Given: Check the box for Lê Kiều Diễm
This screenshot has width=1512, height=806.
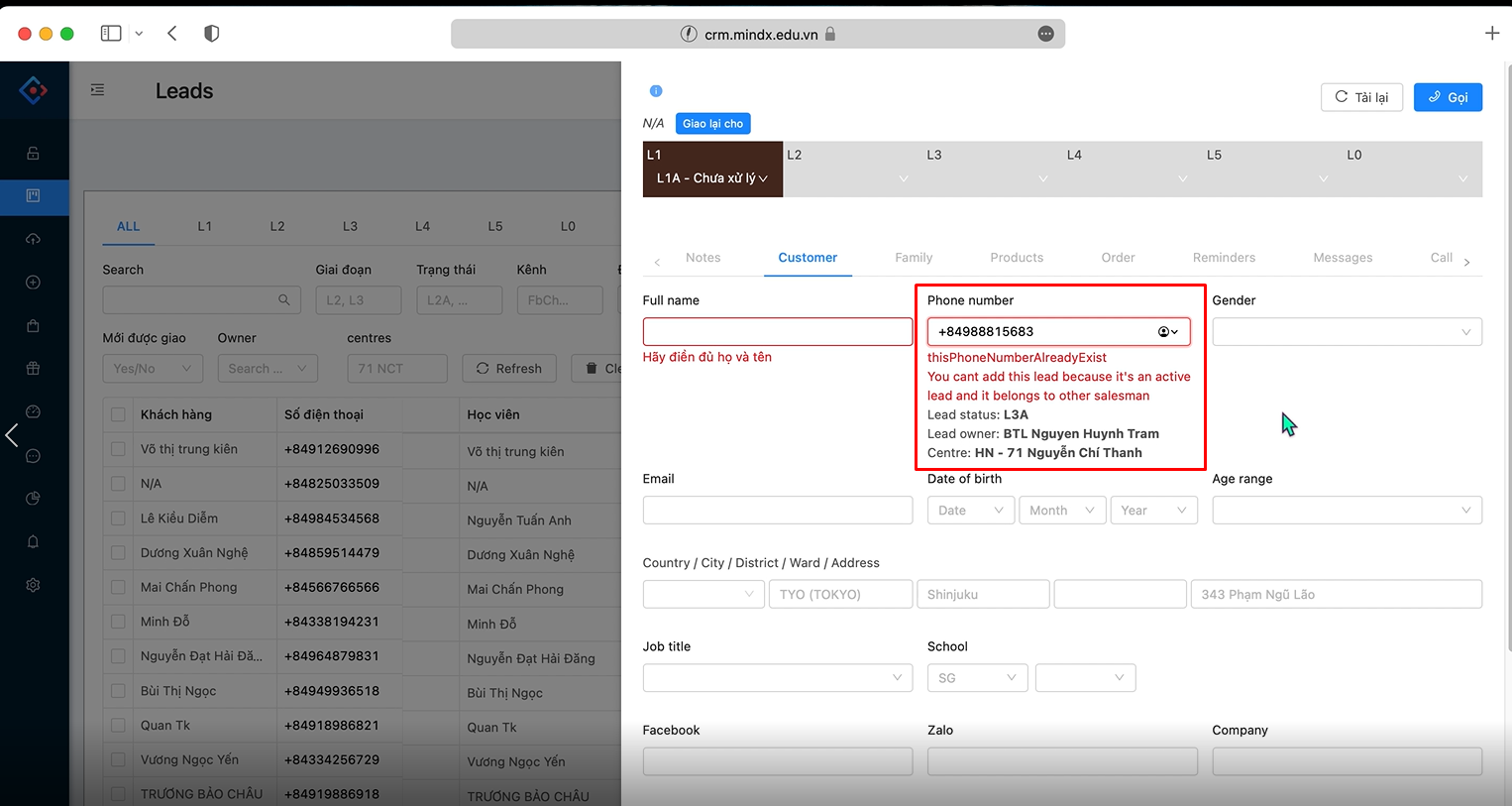Looking at the screenshot, I should click(x=119, y=518).
